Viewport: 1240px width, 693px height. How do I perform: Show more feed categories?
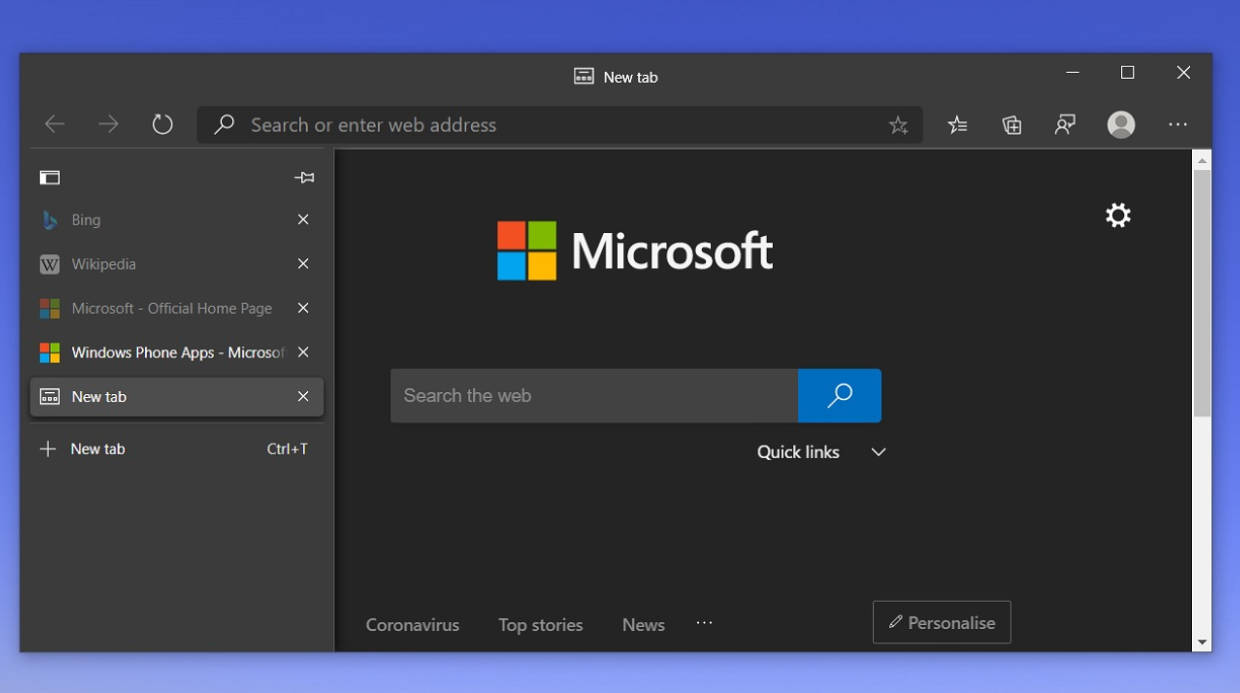pos(705,623)
